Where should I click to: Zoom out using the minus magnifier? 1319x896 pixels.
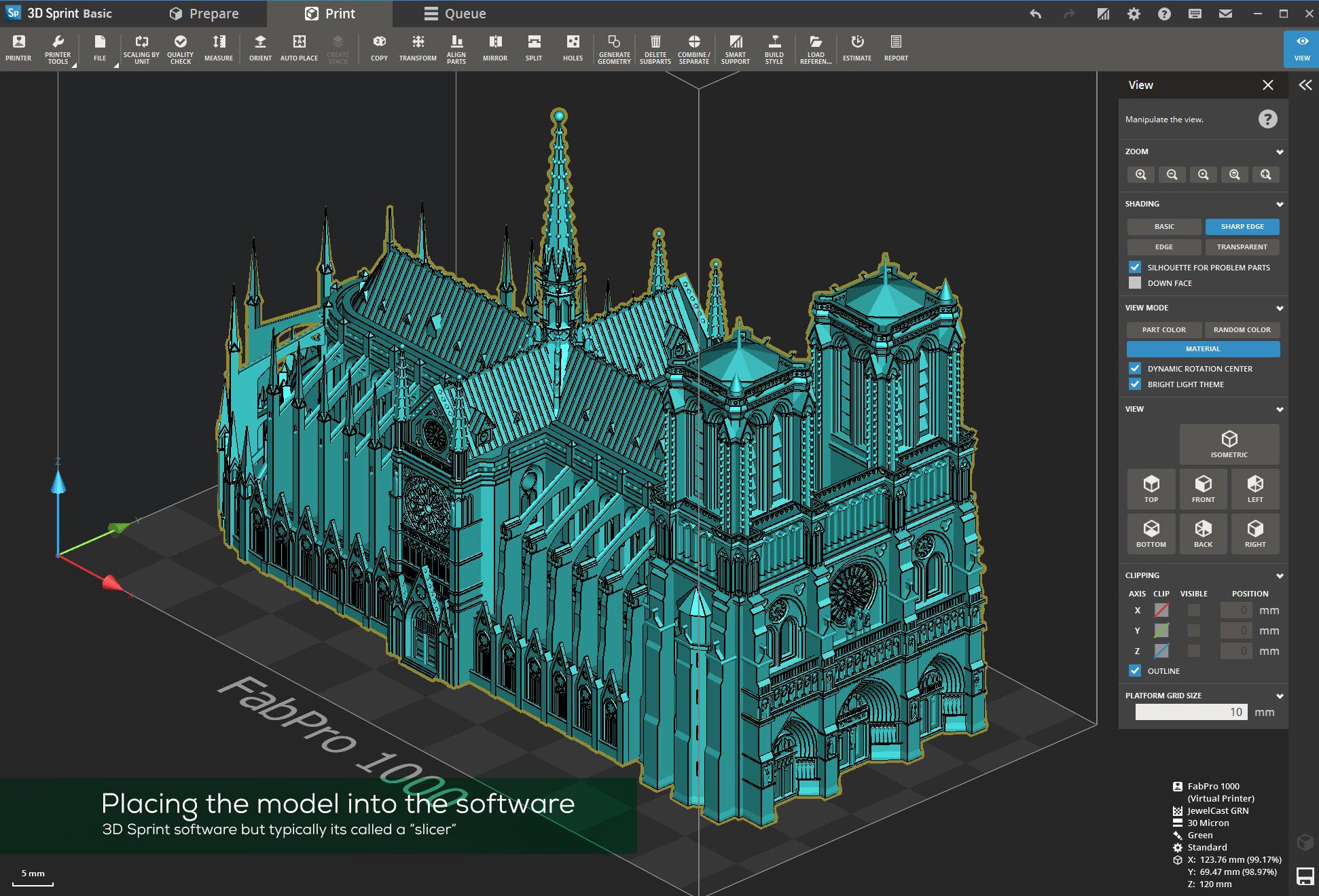(1172, 175)
